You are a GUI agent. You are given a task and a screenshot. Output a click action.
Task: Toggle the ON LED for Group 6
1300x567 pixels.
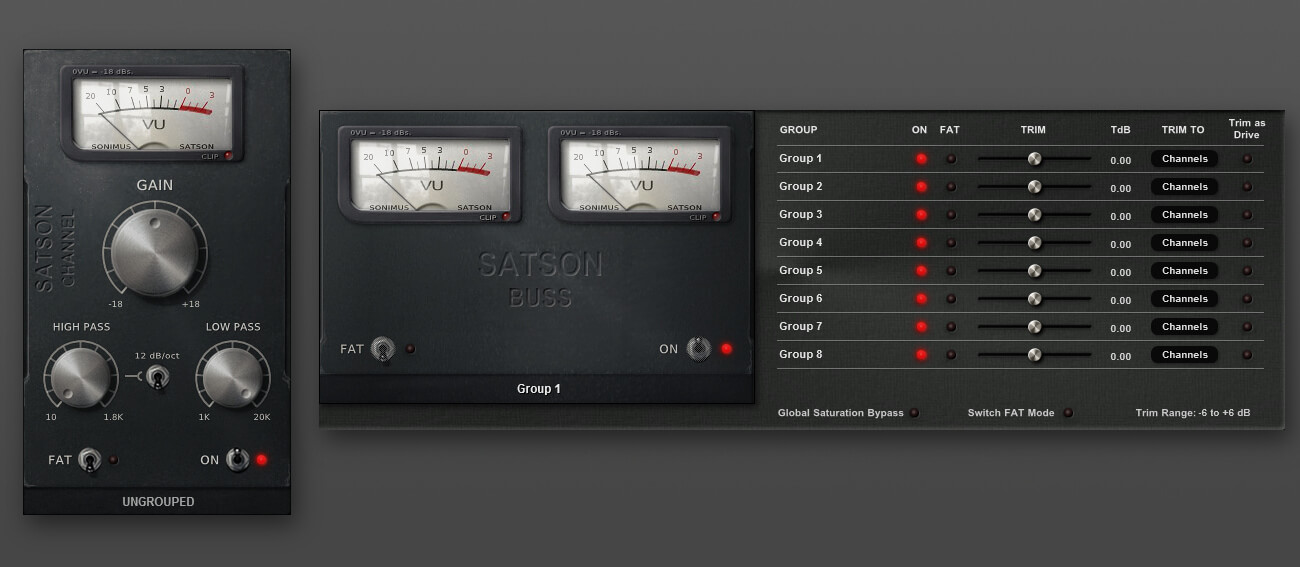(x=921, y=299)
